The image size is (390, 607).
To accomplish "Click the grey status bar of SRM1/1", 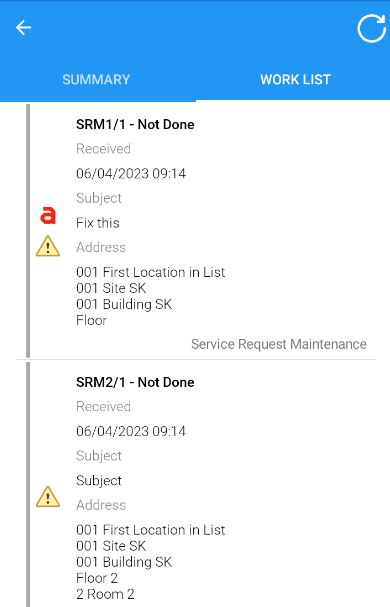I will (x=28, y=231).
